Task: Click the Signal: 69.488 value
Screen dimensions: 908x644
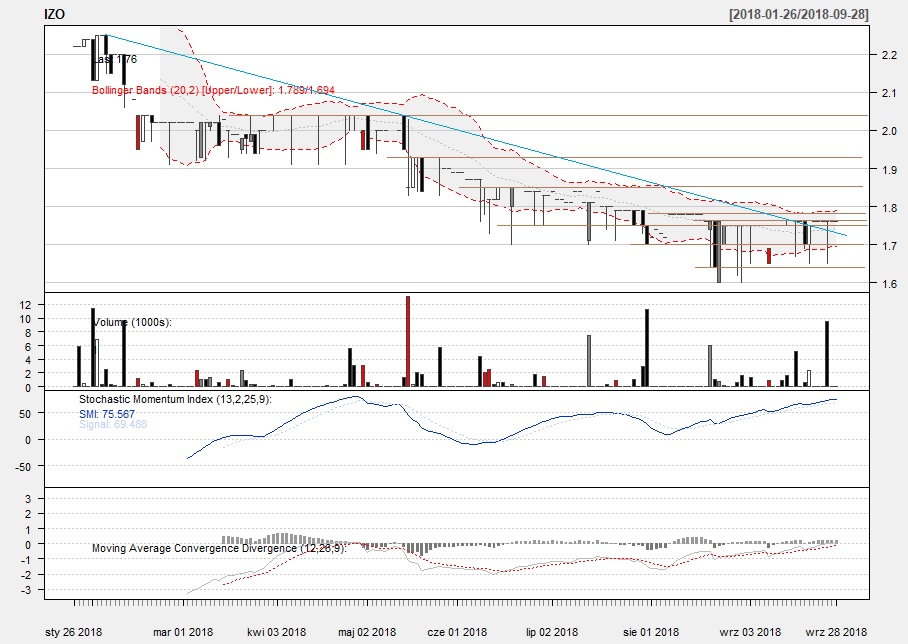Action: click(x=113, y=425)
